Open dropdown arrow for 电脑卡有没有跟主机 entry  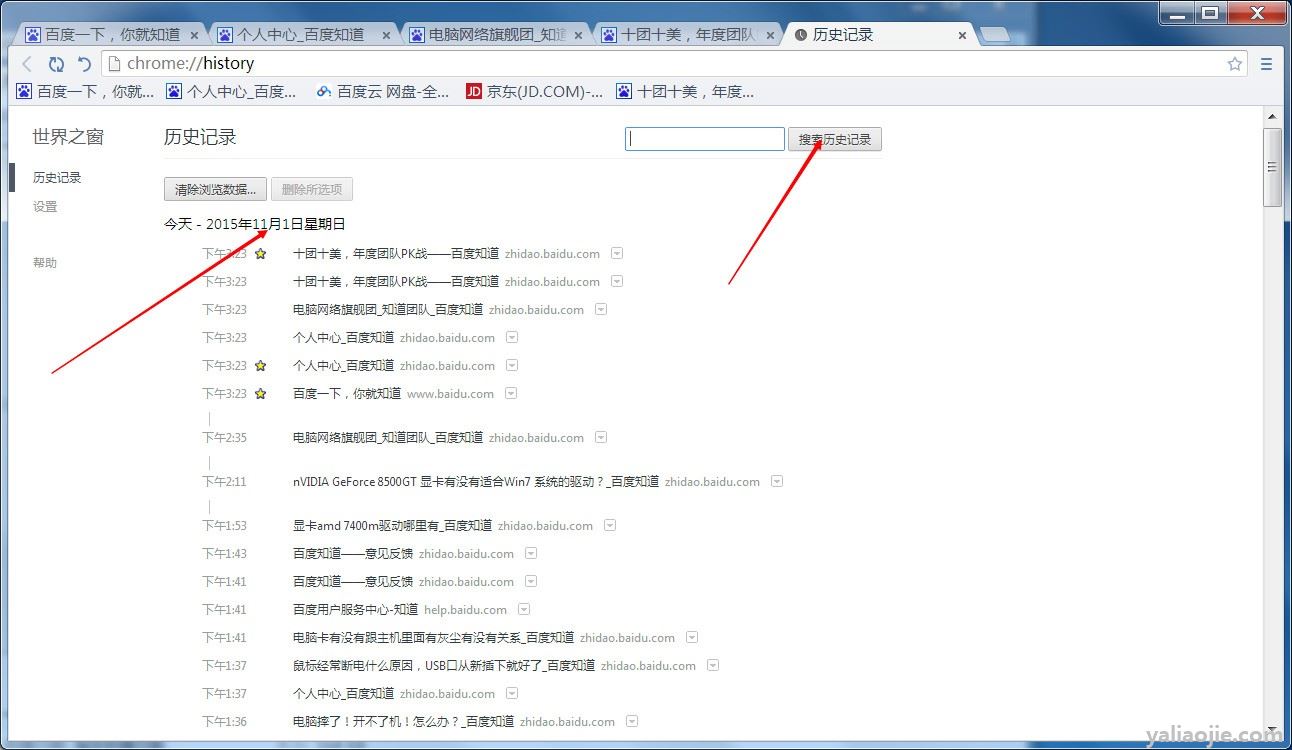[x=692, y=637]
